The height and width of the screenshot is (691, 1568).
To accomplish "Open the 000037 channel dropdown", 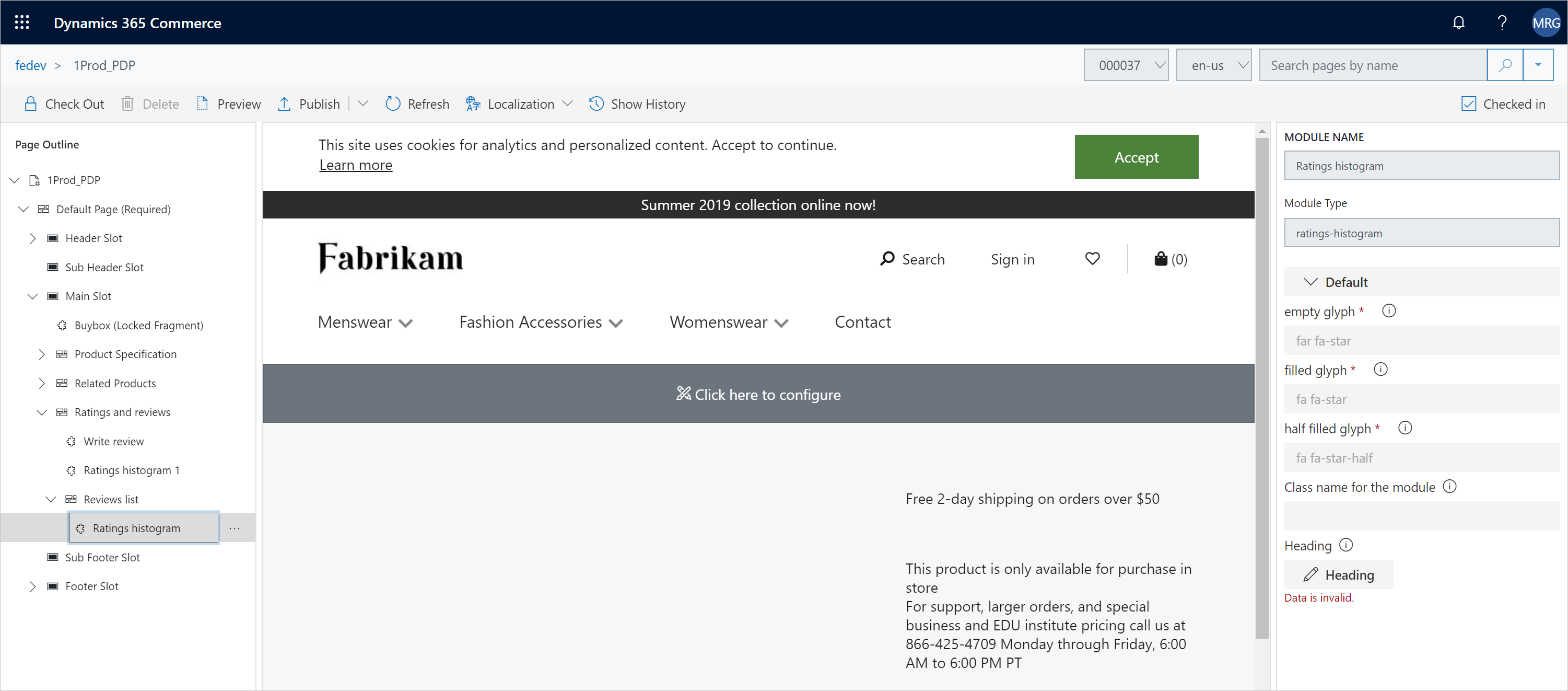I will (1127, 65).
